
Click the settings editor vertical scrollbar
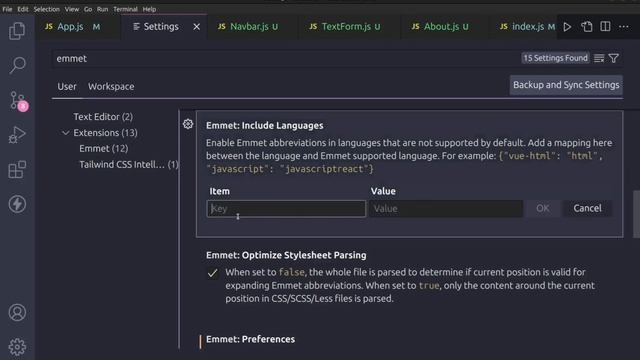(636, 214)
